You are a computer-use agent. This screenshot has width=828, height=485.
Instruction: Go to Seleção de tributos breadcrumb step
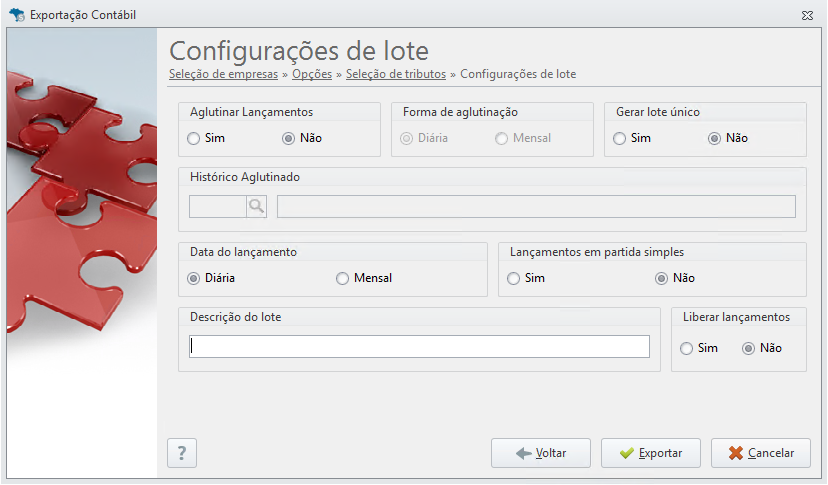[396, 74]
